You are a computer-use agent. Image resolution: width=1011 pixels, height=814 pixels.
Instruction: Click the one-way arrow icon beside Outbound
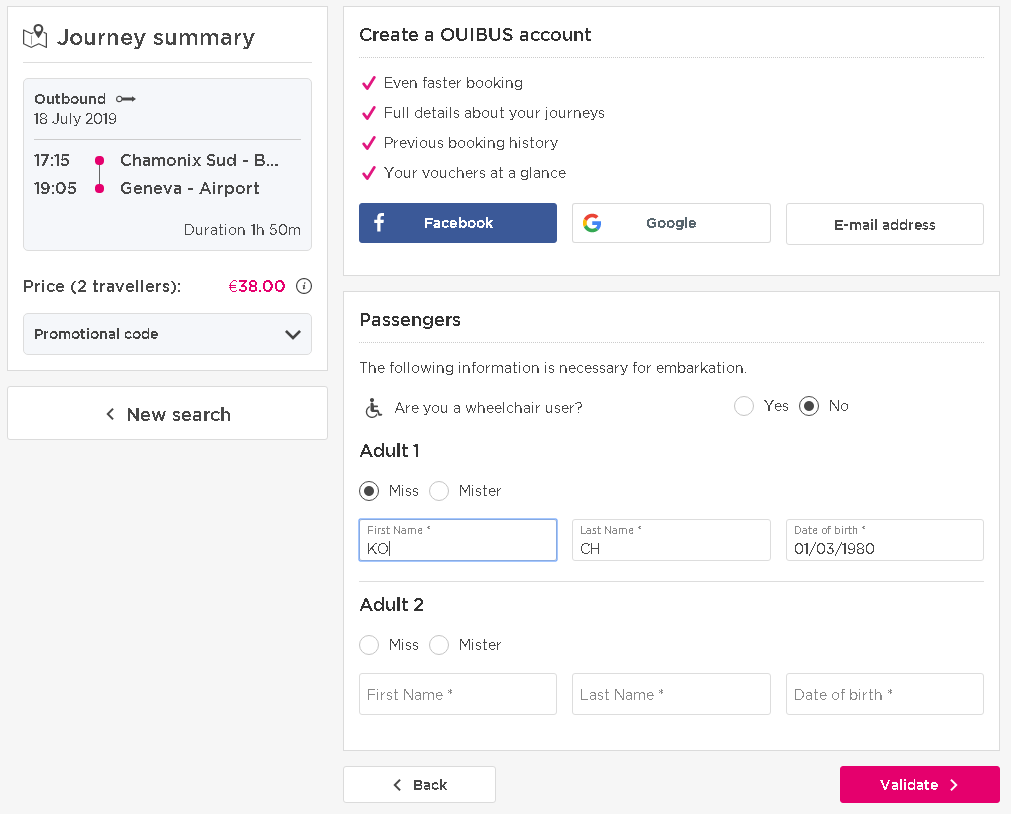(126, 99)
